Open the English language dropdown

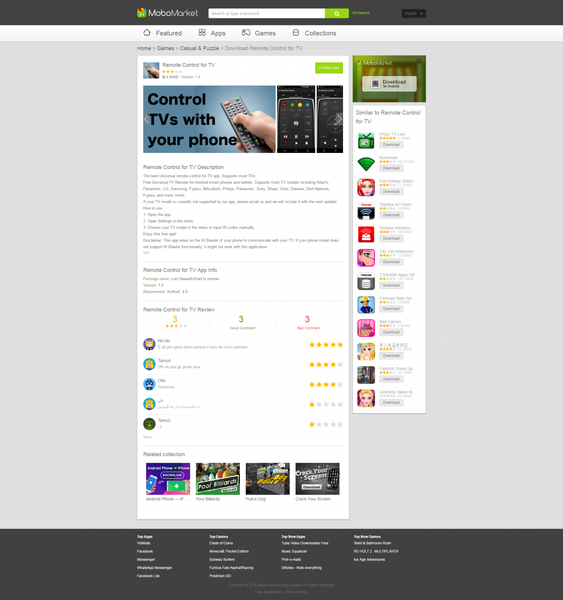coord(414,13)
